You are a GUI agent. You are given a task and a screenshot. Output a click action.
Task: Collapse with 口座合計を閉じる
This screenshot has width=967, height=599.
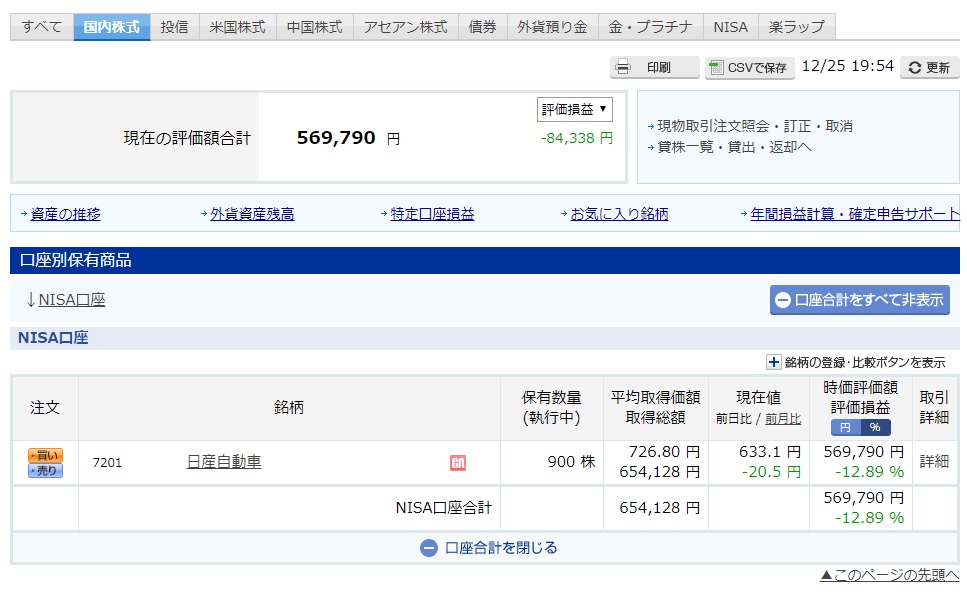pyautogui.click(x=488, y=548)
